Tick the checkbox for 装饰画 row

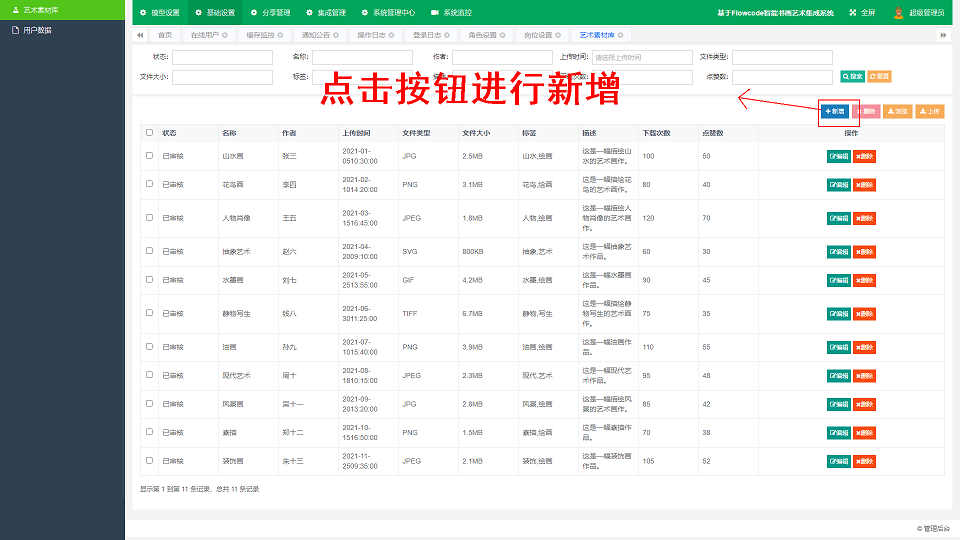coord(150,461)
